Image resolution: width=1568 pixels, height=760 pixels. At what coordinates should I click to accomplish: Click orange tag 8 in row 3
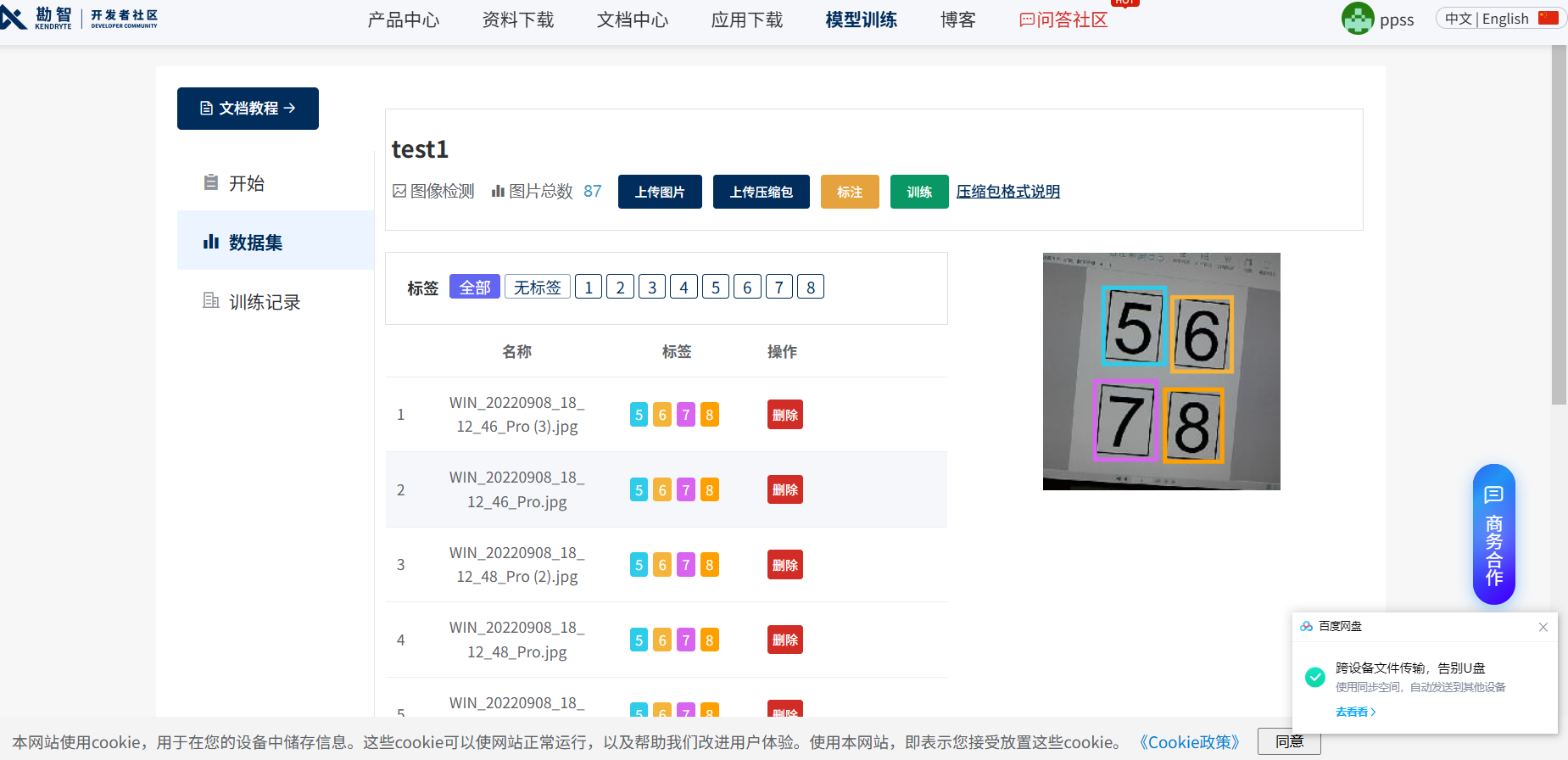coord(710,565)
